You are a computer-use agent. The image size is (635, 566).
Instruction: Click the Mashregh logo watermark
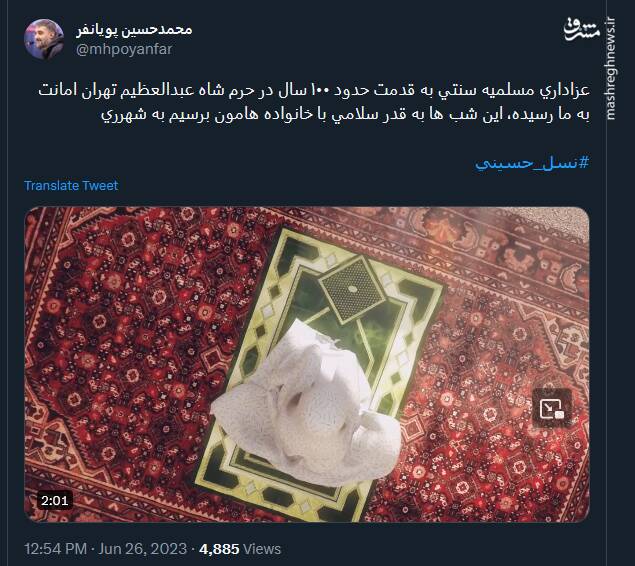[582, 30]
